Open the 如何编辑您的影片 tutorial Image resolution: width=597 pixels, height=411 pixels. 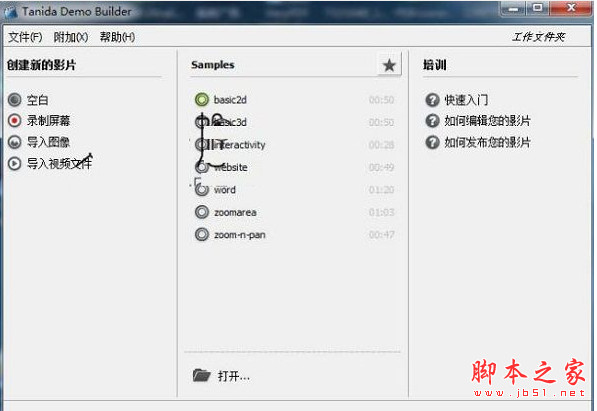[487, 121]
